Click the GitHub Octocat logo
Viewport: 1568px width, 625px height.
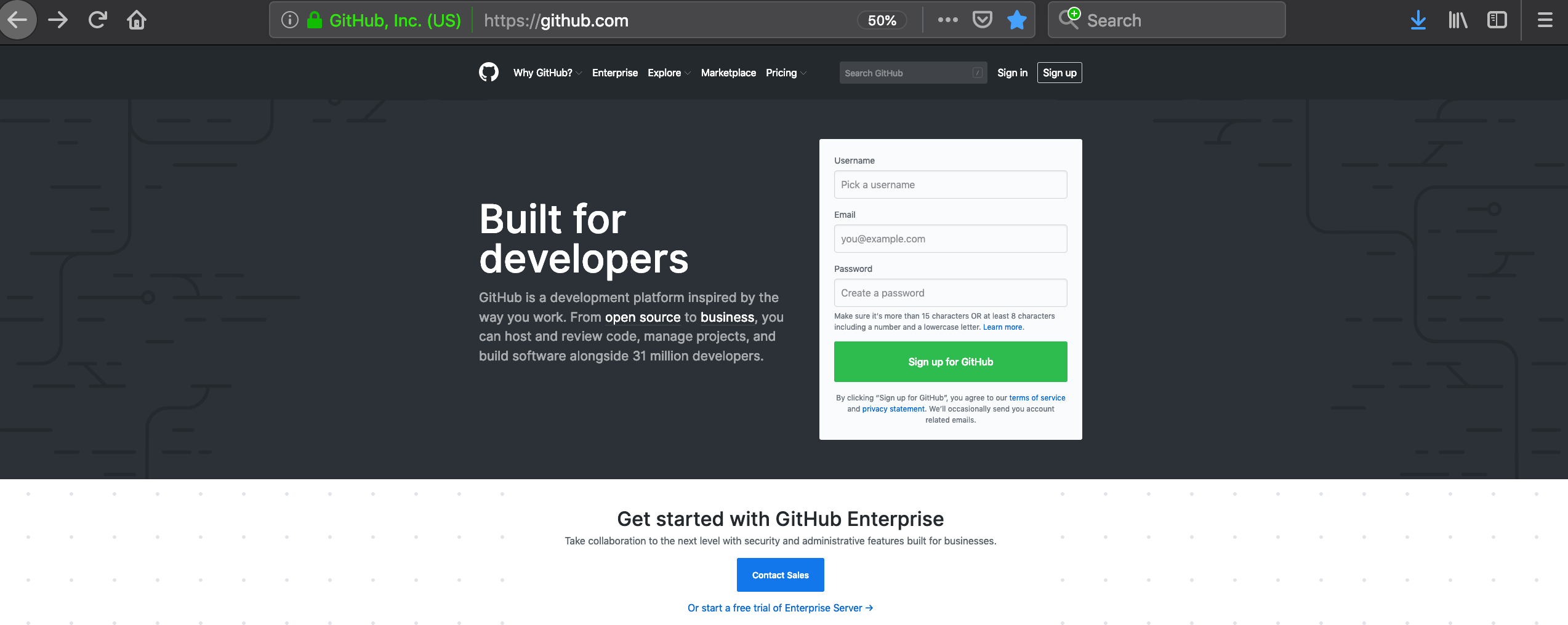point(489,73)
